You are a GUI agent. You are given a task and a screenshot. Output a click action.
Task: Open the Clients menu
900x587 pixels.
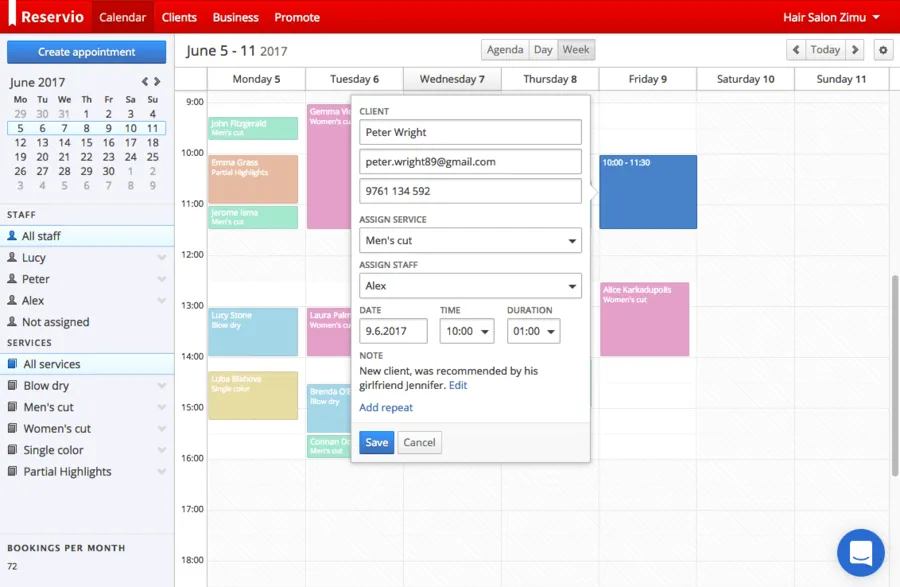coord(179,17)
